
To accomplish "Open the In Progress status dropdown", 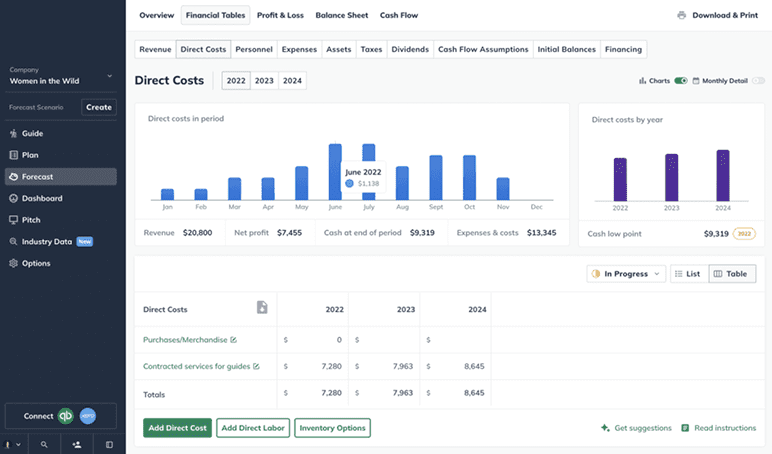I will [626, 273].
